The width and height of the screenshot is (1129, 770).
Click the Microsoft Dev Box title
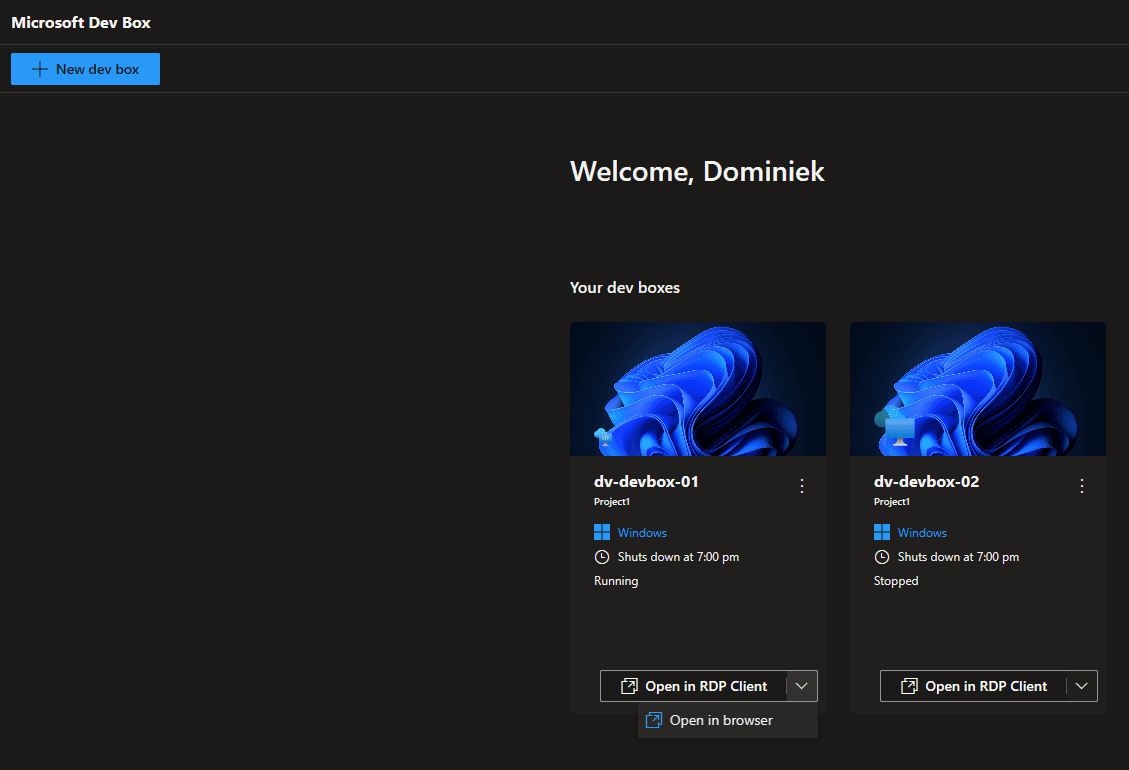[81, 22]
